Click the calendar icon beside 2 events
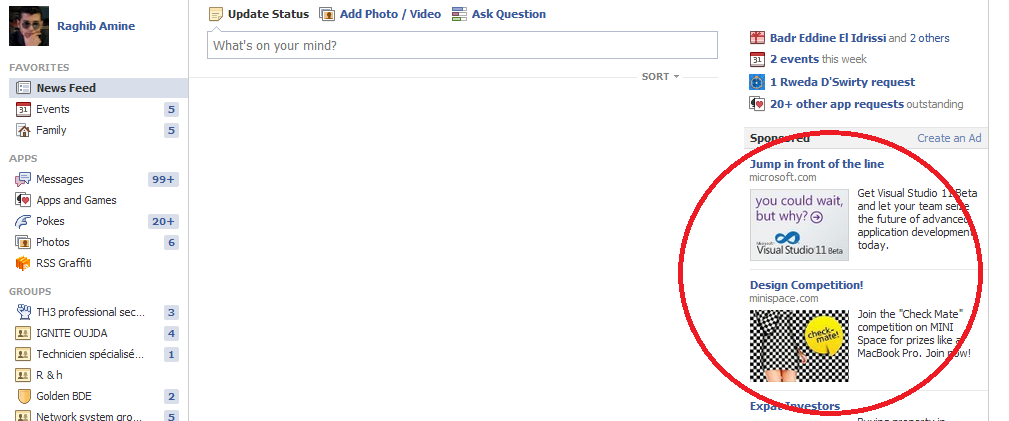Image resolution: width=1009 pixels, height=421 pixels. click(757, 60)
